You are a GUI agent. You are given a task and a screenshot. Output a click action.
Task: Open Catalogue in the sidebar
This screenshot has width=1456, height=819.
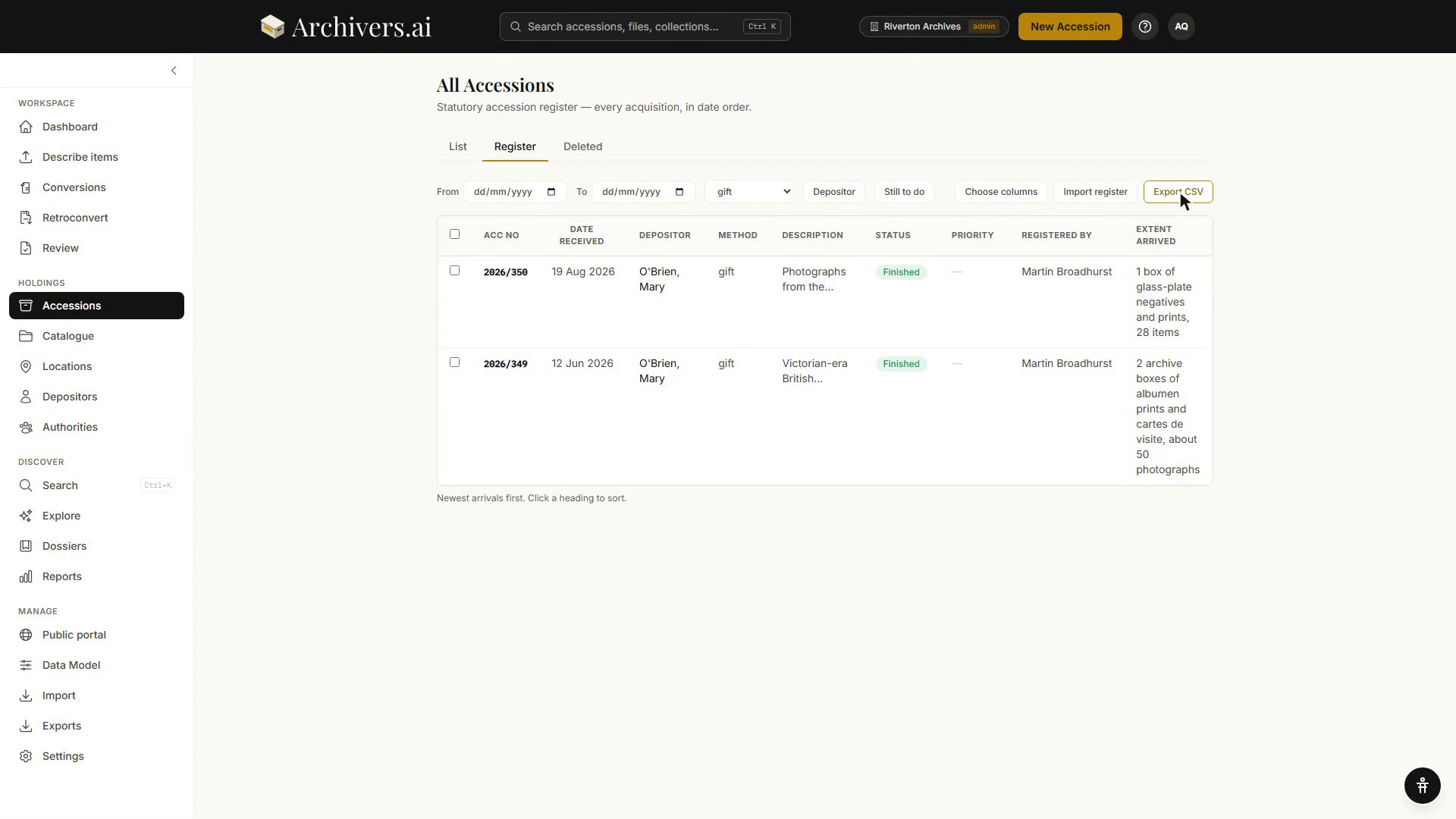(x=96, y=336)
